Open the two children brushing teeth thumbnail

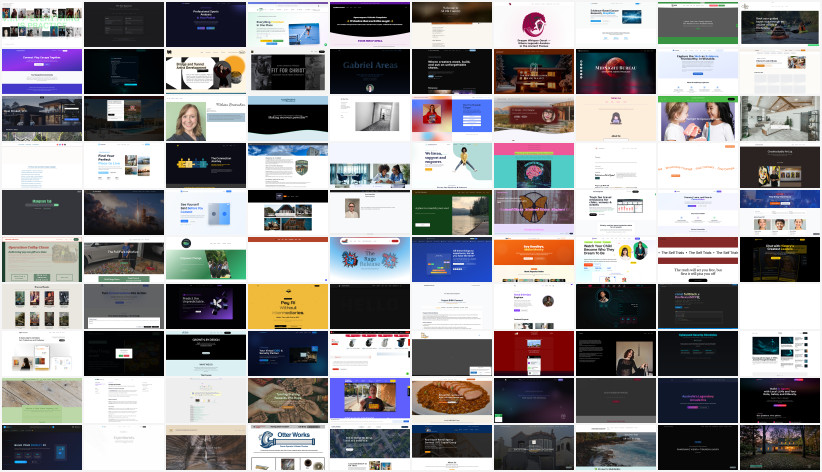698,119
